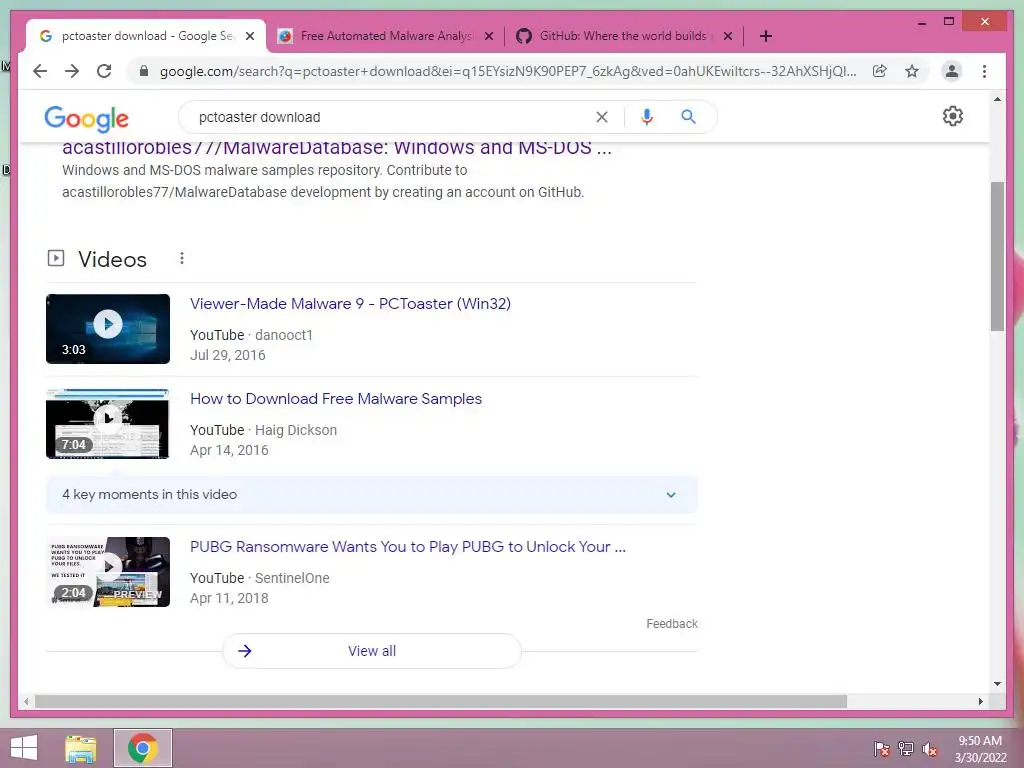Go forward using the browser forward arrow
This screenshot has height=768, width=1024.
72,71
